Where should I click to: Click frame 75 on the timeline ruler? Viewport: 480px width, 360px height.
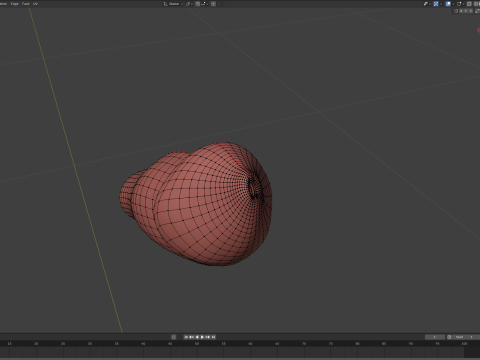coord(330,343)
